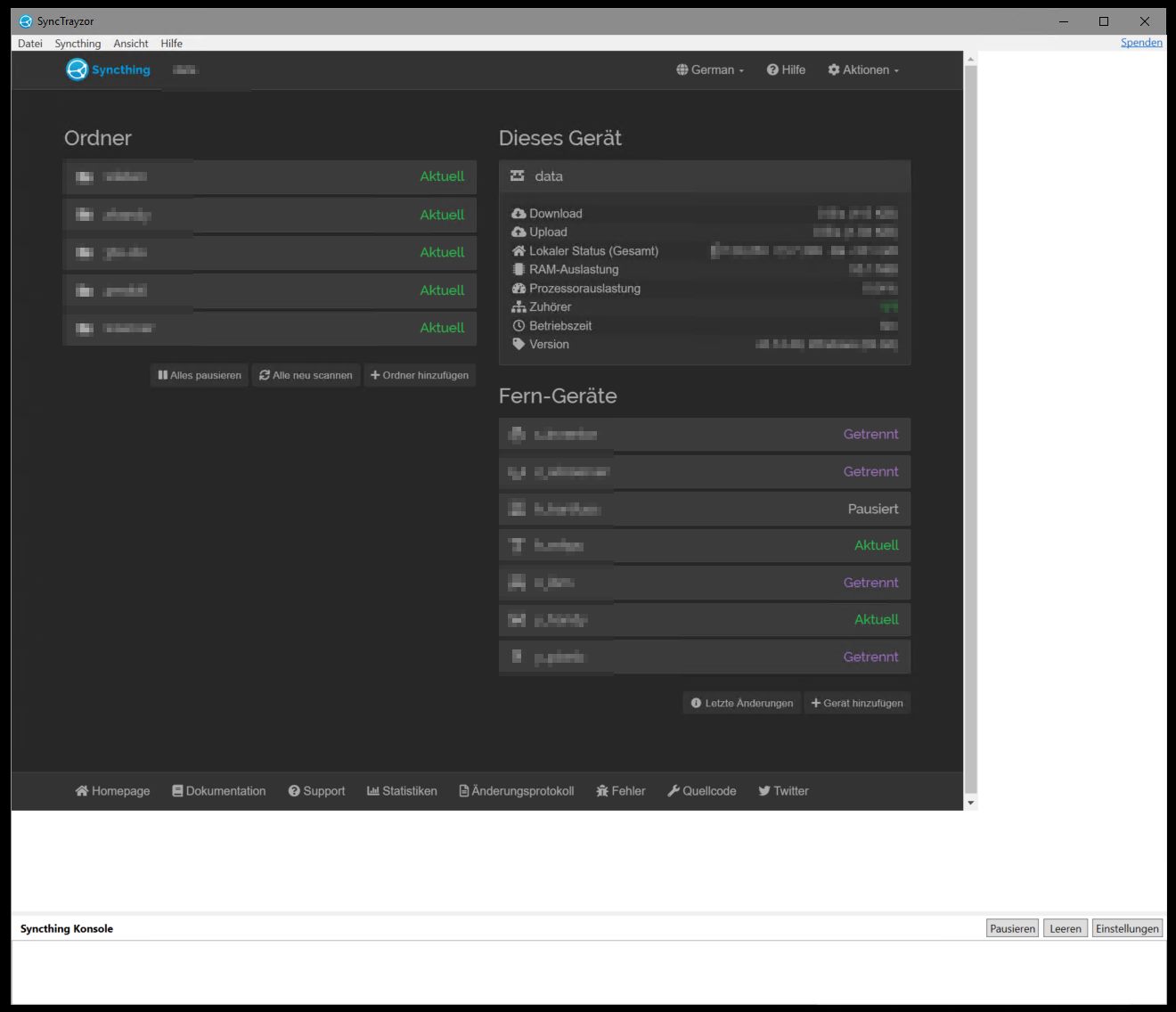Click the Twitter bird icon

764,790
